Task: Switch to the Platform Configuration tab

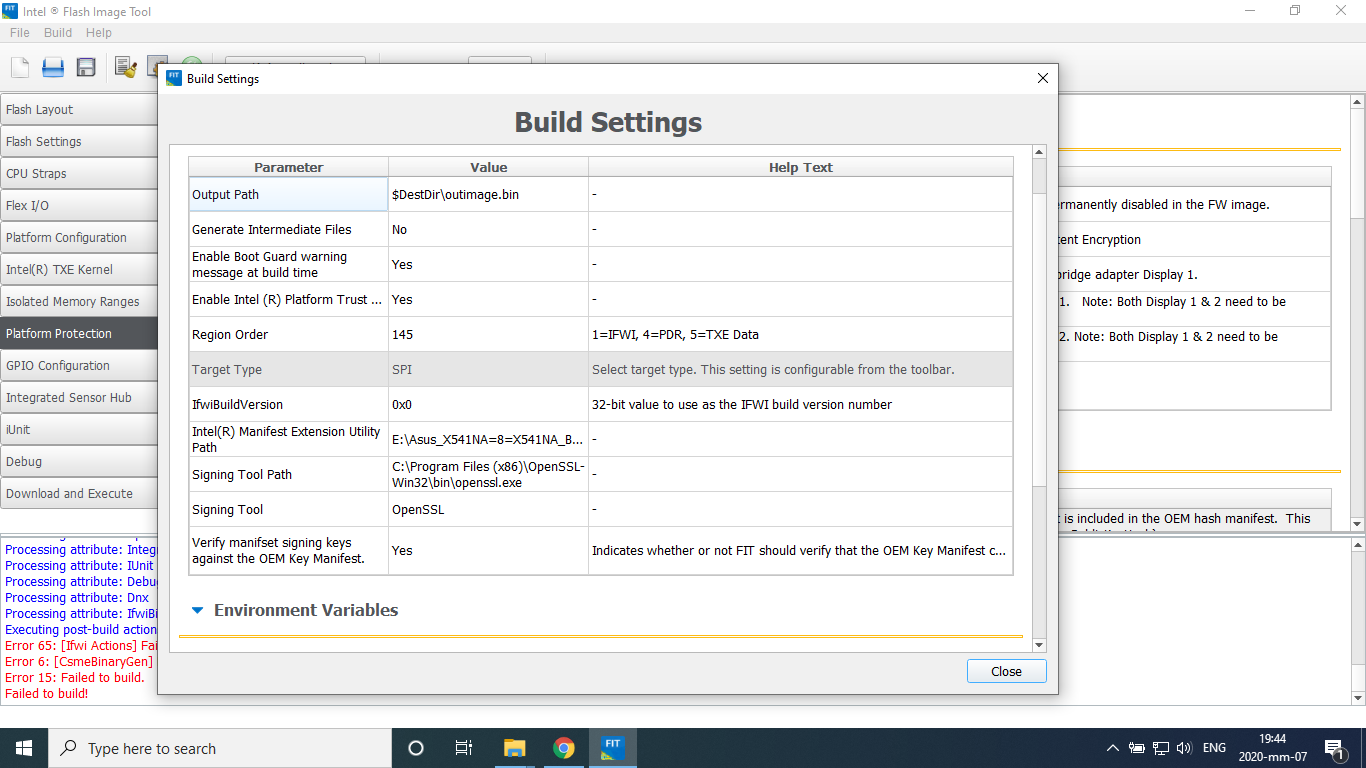Action: [79, 237]
